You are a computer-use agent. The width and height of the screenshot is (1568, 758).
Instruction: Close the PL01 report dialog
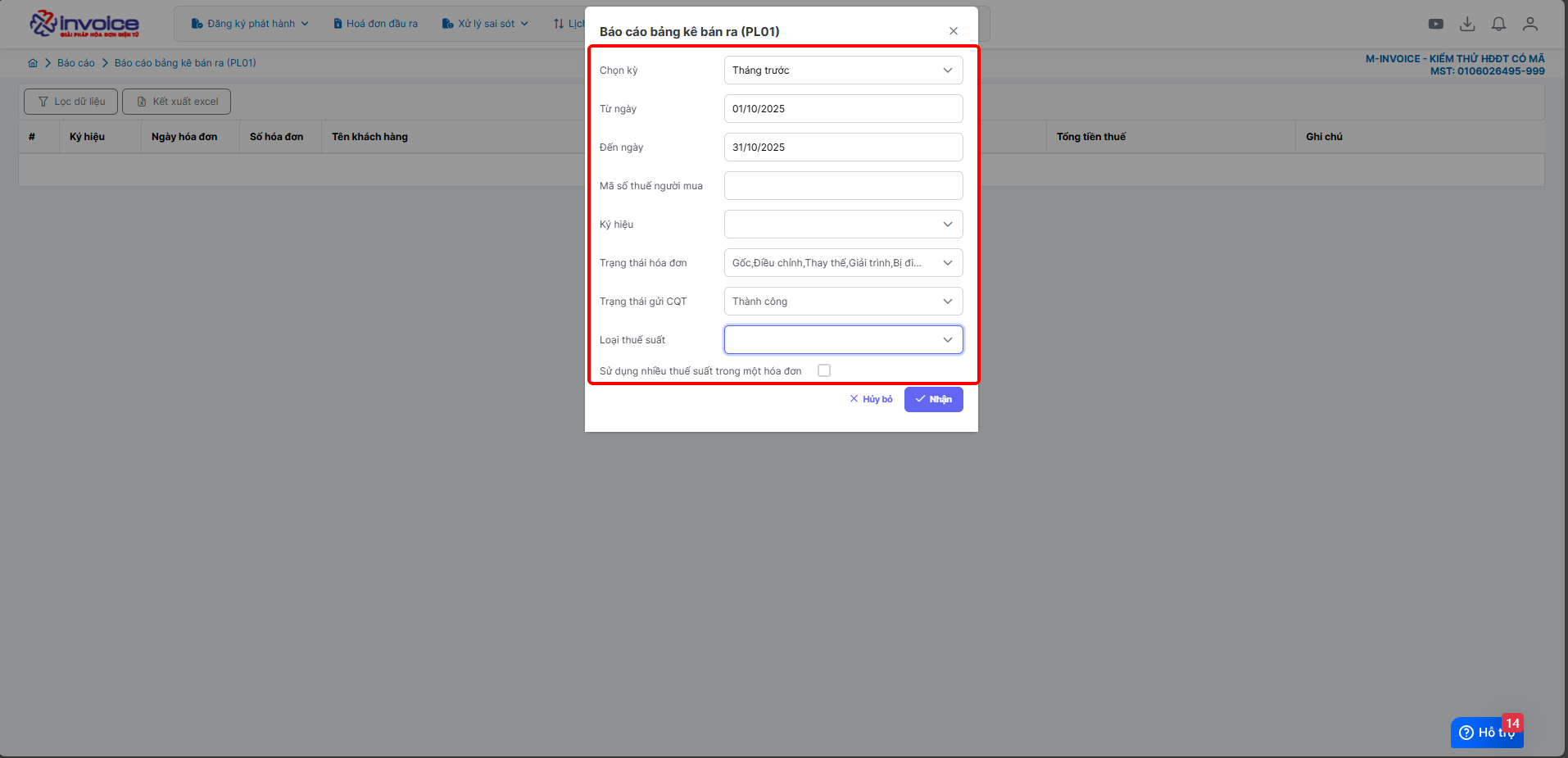tap(954, 31)
